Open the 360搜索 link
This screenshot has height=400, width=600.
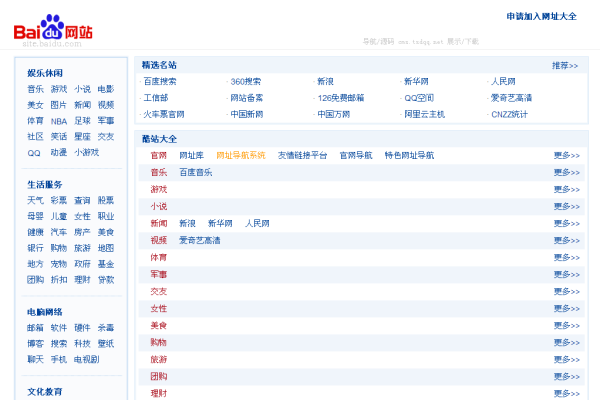coord(246,81)
